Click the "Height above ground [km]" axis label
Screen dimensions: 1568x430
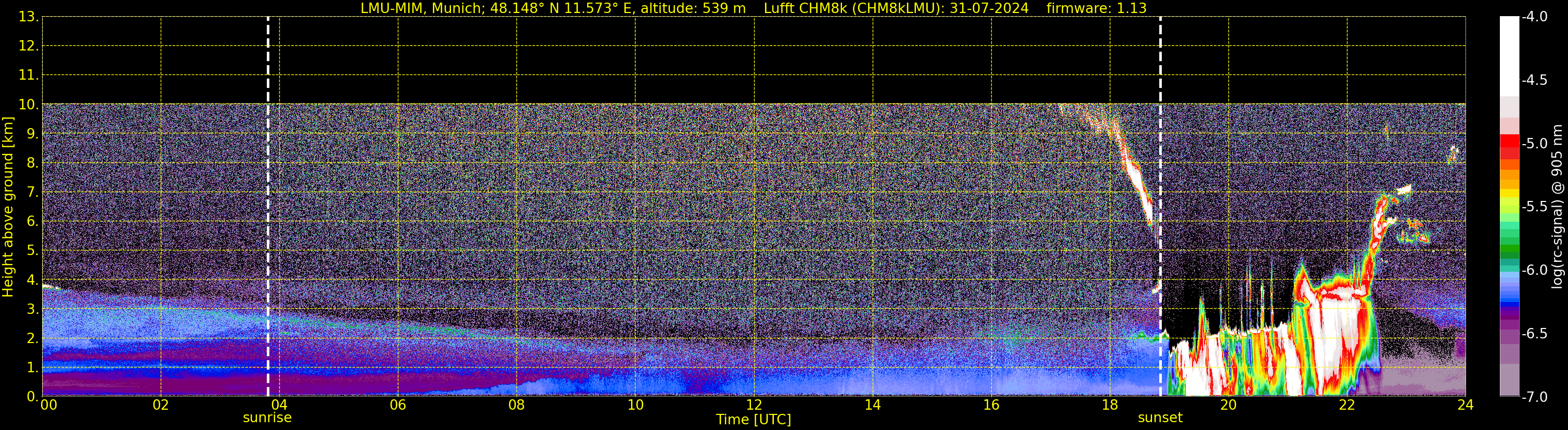(8, 207)
